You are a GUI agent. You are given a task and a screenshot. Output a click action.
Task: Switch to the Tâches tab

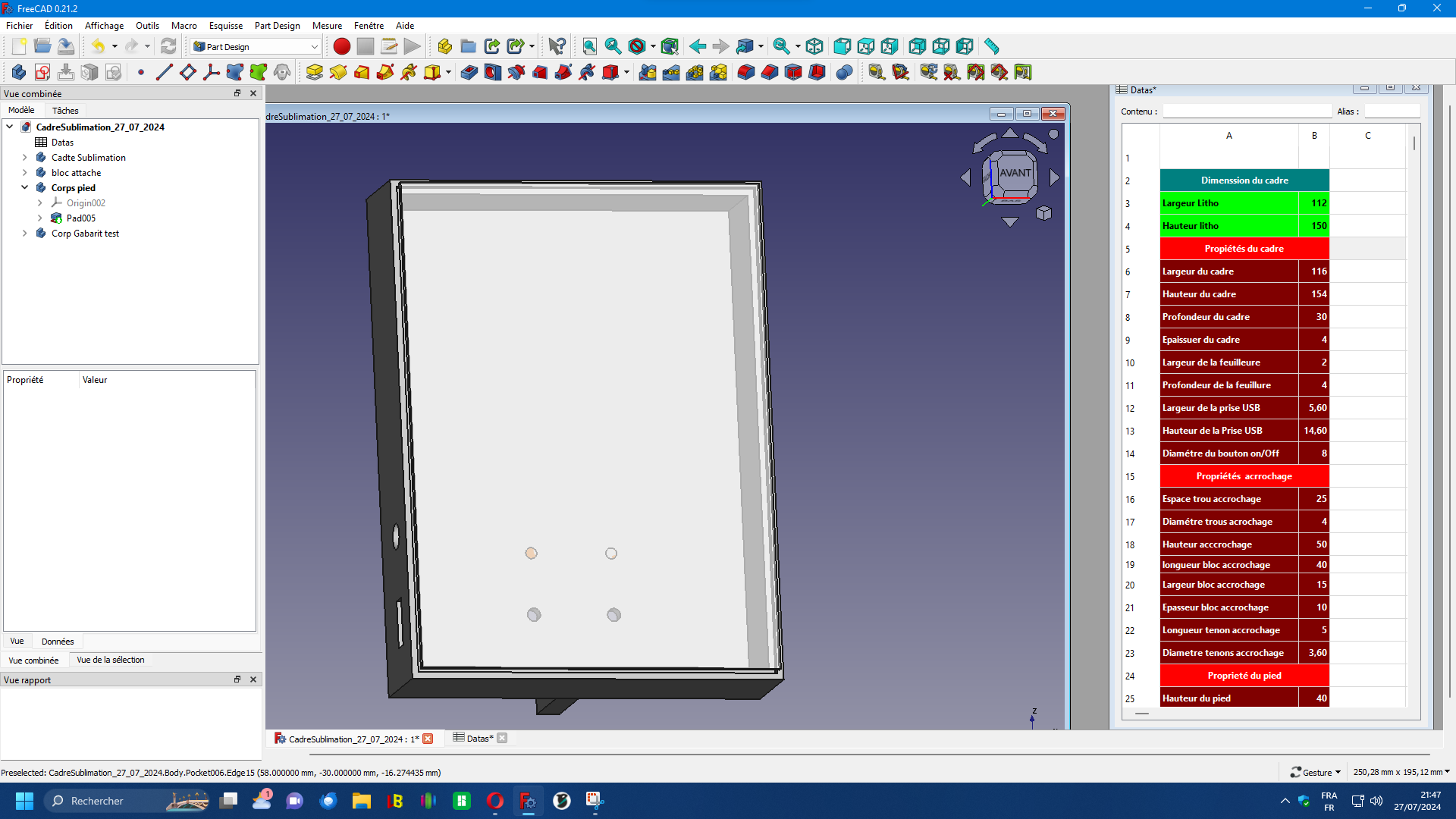pos(65,111)
